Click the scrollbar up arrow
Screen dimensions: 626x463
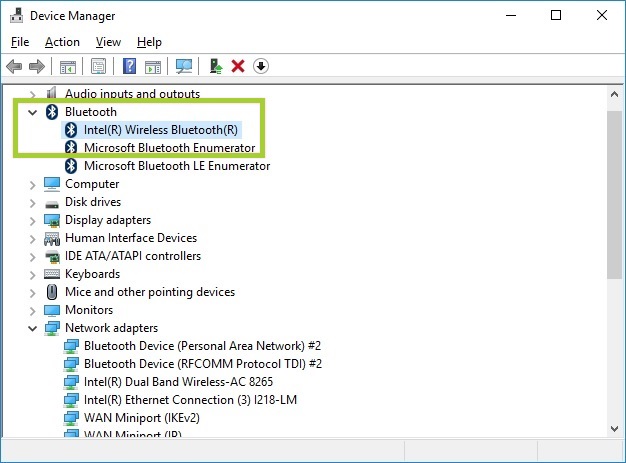pos(614,95)
